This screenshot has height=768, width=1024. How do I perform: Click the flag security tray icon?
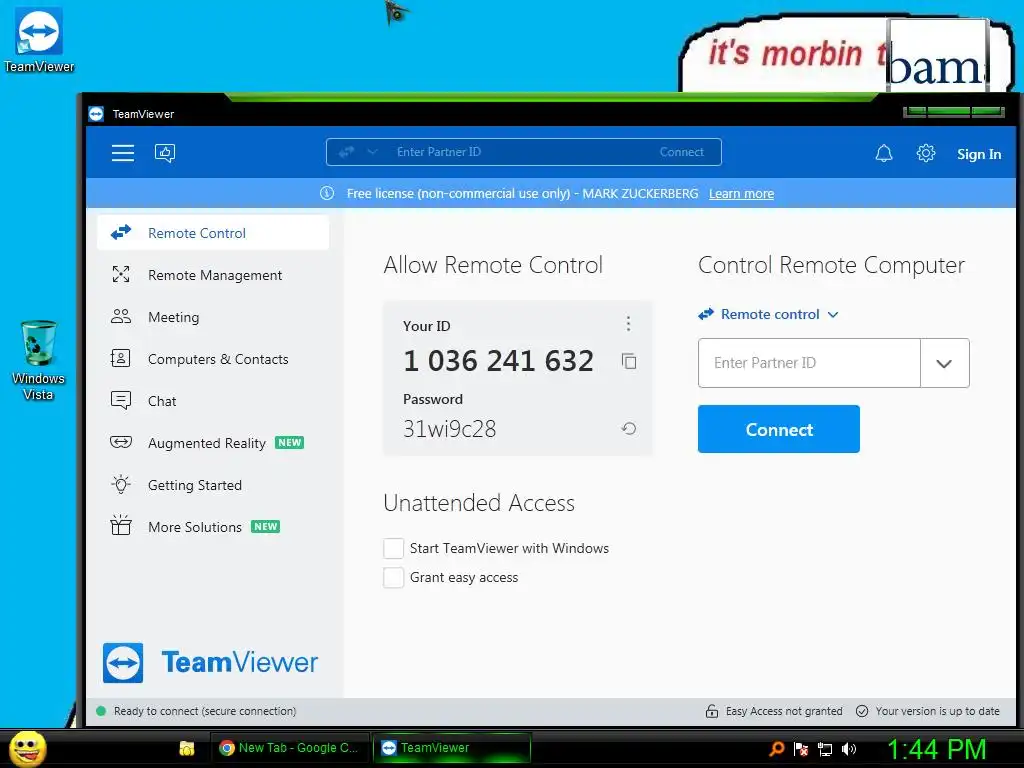pos(801,748)
